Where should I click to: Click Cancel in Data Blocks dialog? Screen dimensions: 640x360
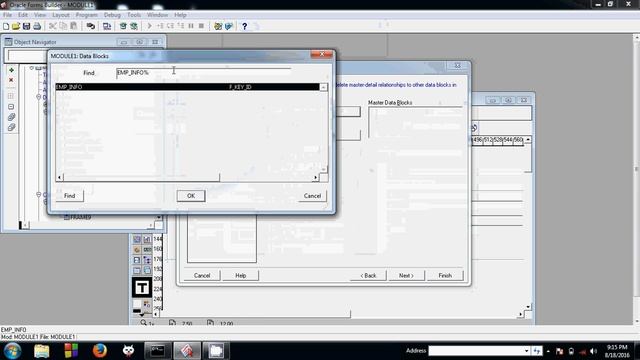point(312,196)
